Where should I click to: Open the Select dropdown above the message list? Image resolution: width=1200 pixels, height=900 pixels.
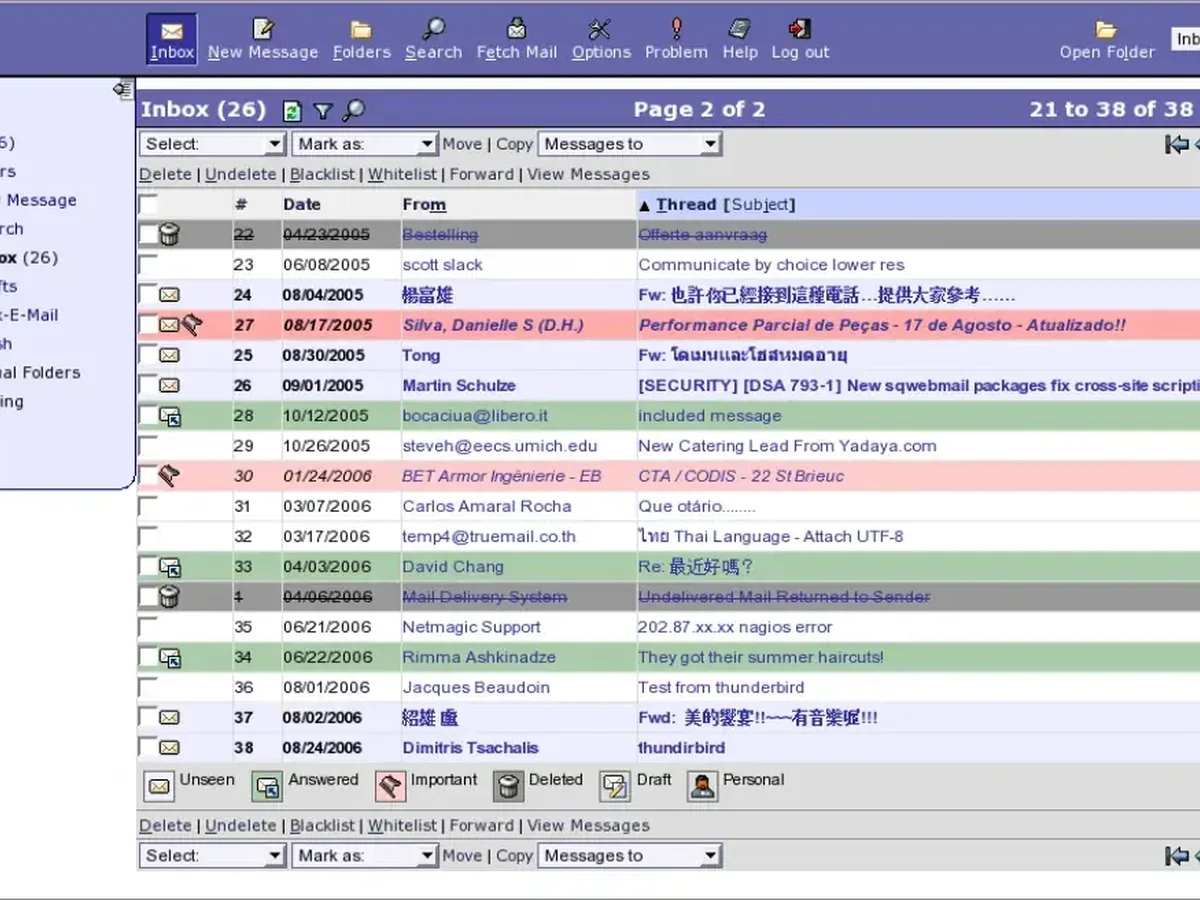tap(213, 144)
